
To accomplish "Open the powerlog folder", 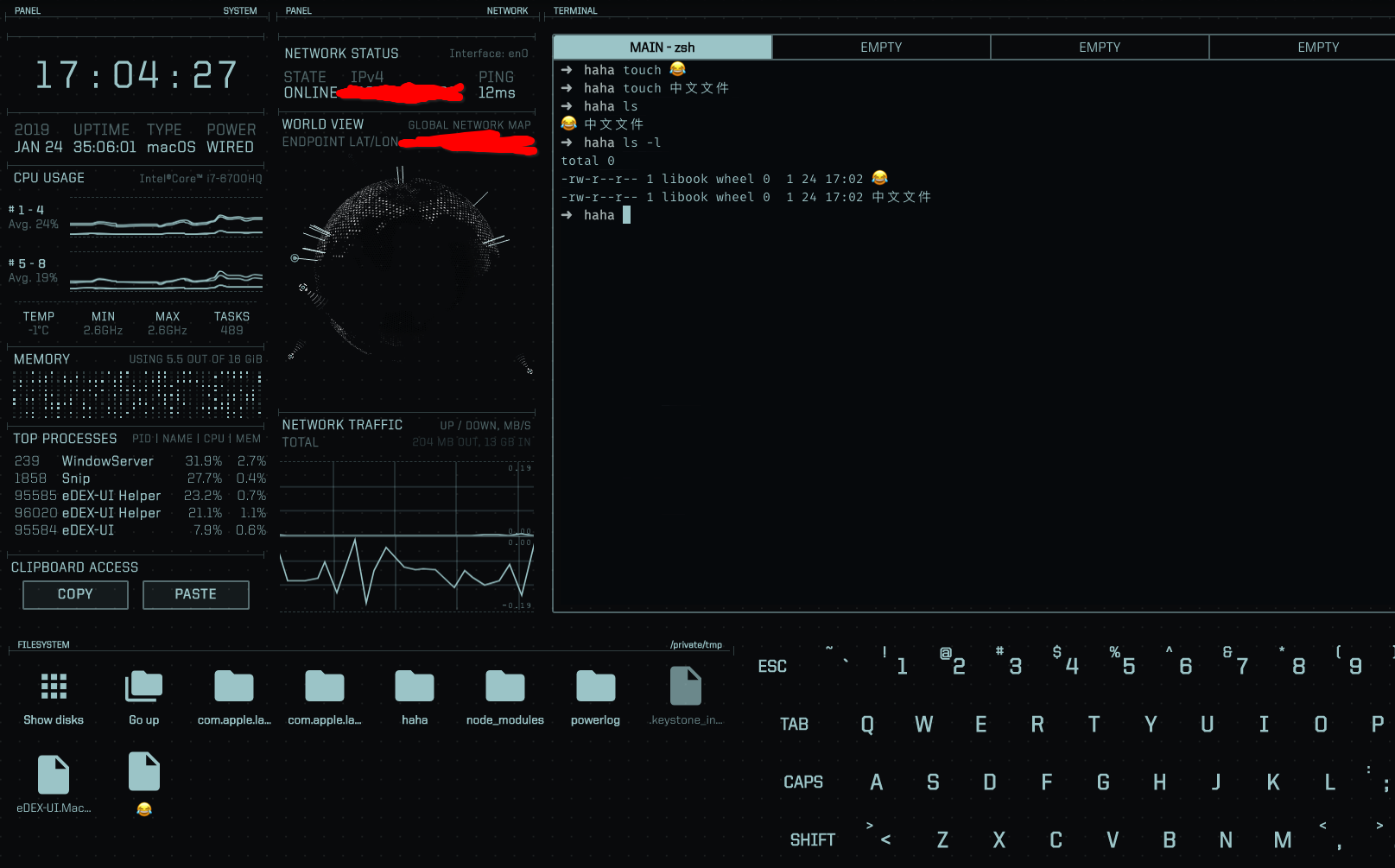I will 596,687.
